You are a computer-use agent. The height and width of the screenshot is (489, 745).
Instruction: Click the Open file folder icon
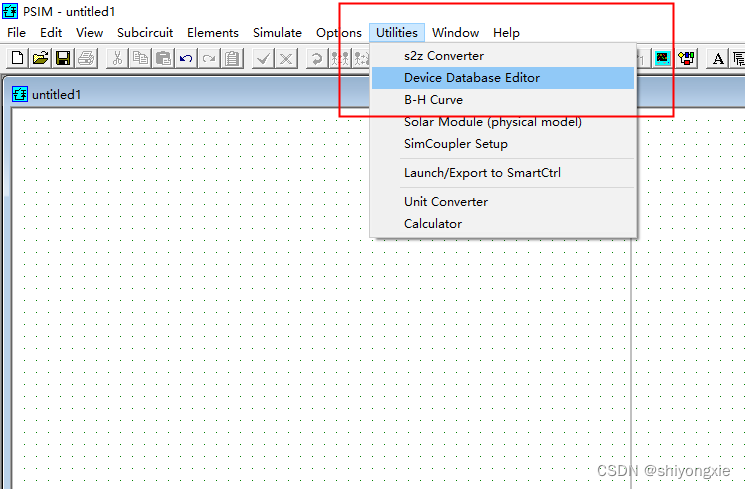coord(40,58)
